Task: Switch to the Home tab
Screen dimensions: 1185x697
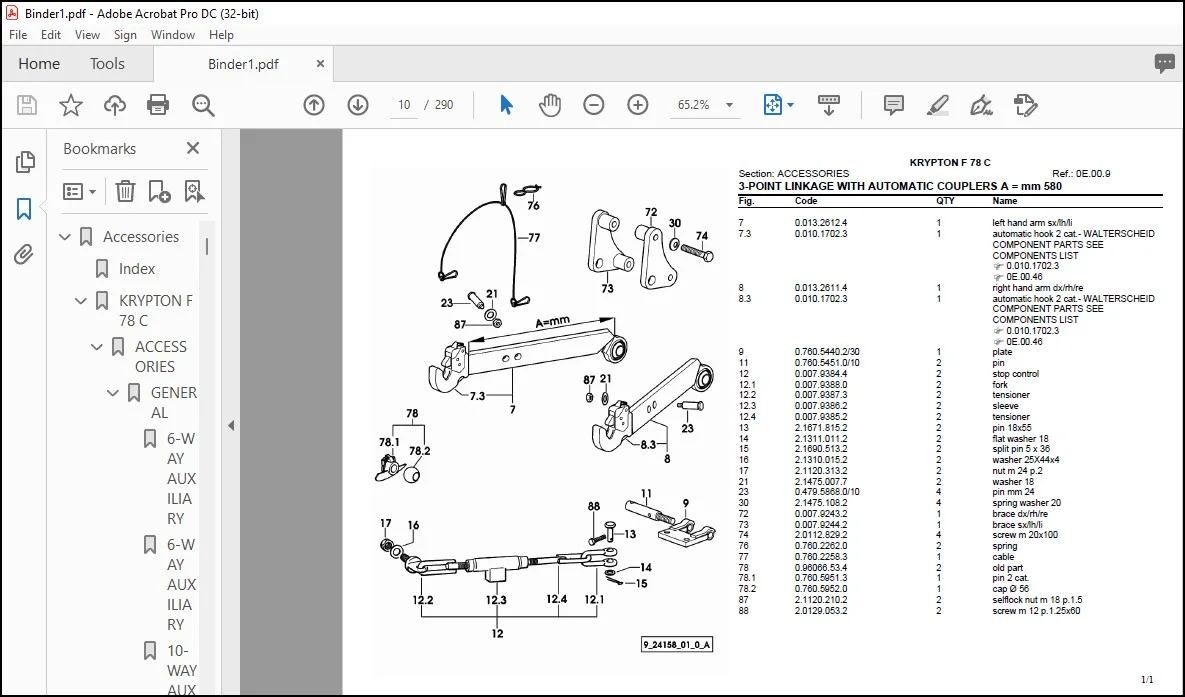Action: pyautogui.click(x=39, y=64)
